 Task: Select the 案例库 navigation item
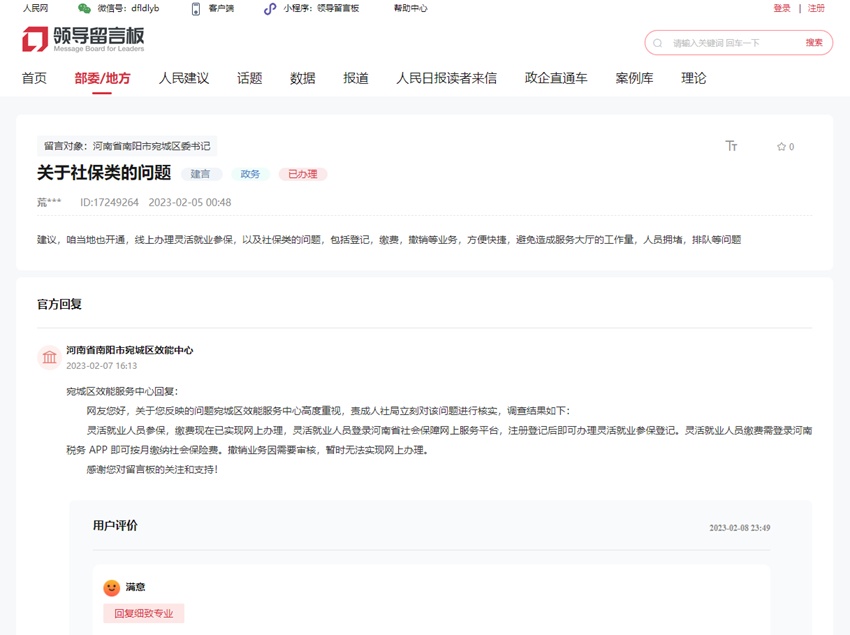point(634,78)
